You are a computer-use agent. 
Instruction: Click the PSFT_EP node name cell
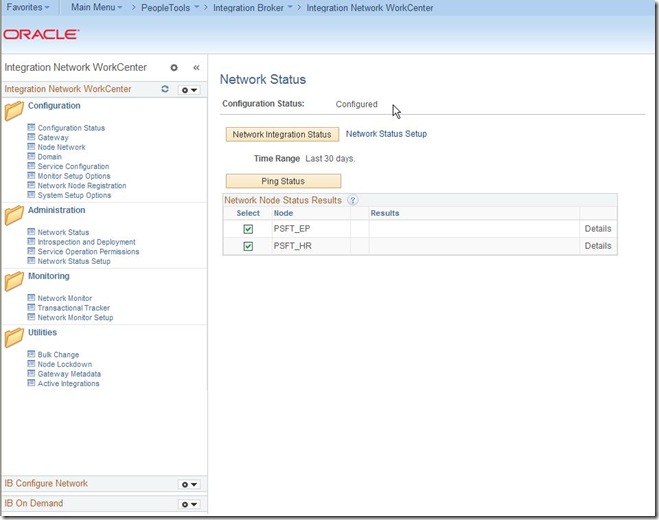pyautogui.click(x=292, y=229)
